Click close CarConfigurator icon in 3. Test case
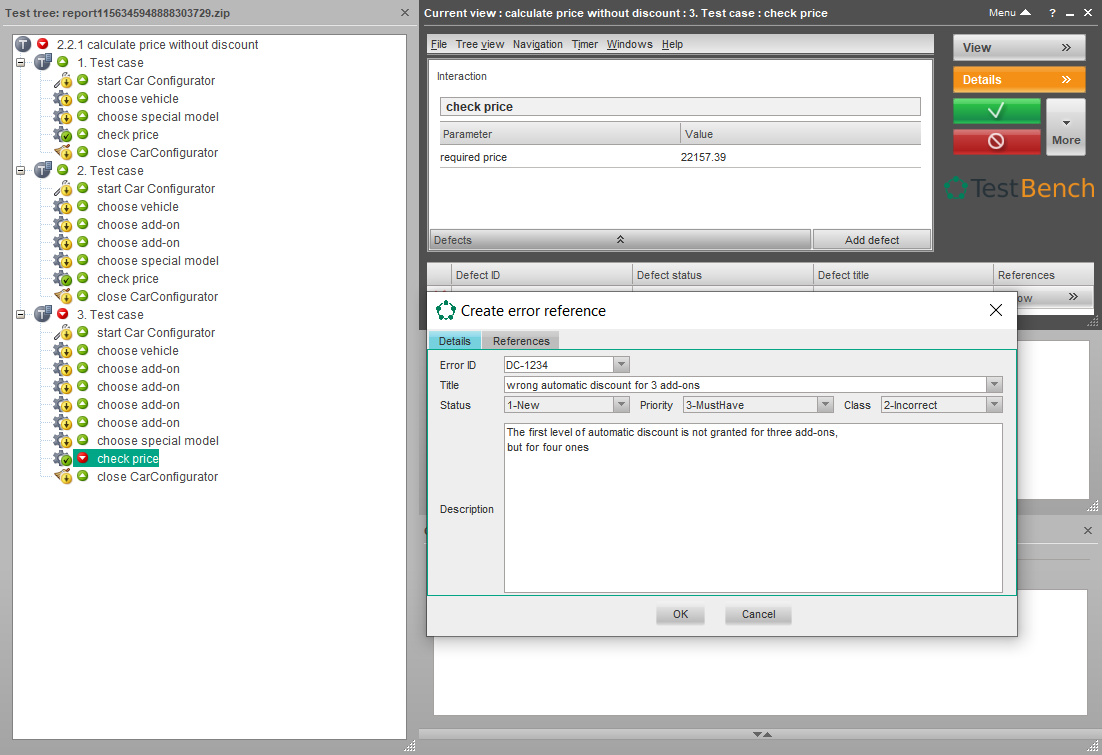Image resolution: width=1102 pixels, height=755 pixels. (x=63, y=477)
